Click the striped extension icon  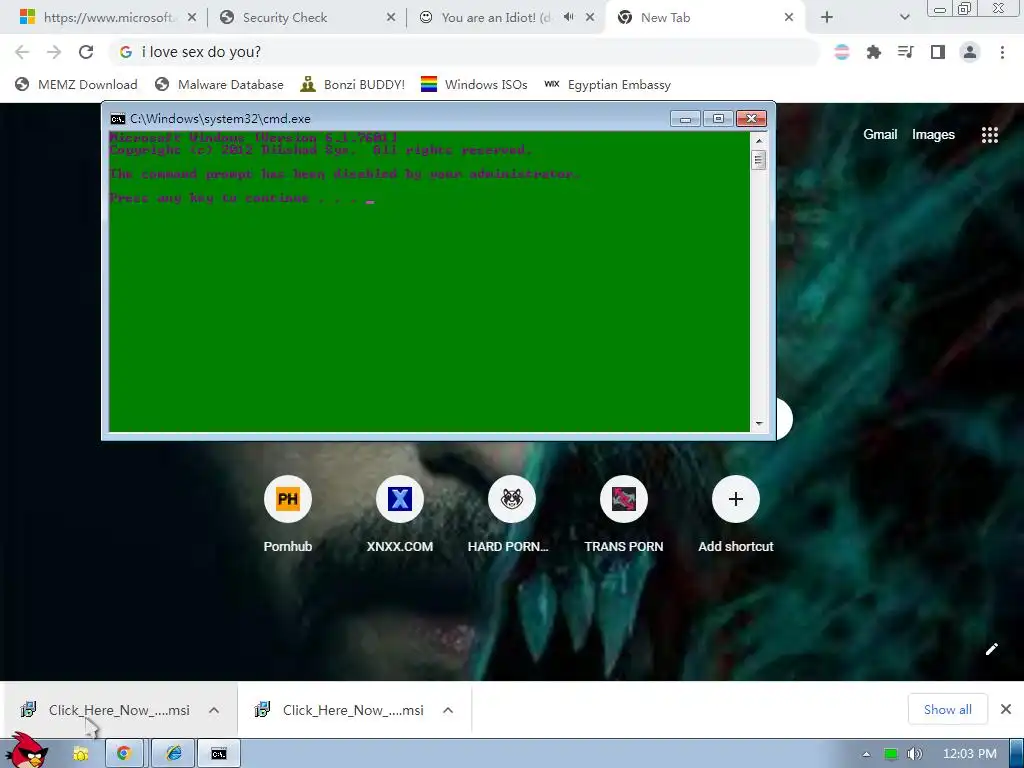coord(842,52)
